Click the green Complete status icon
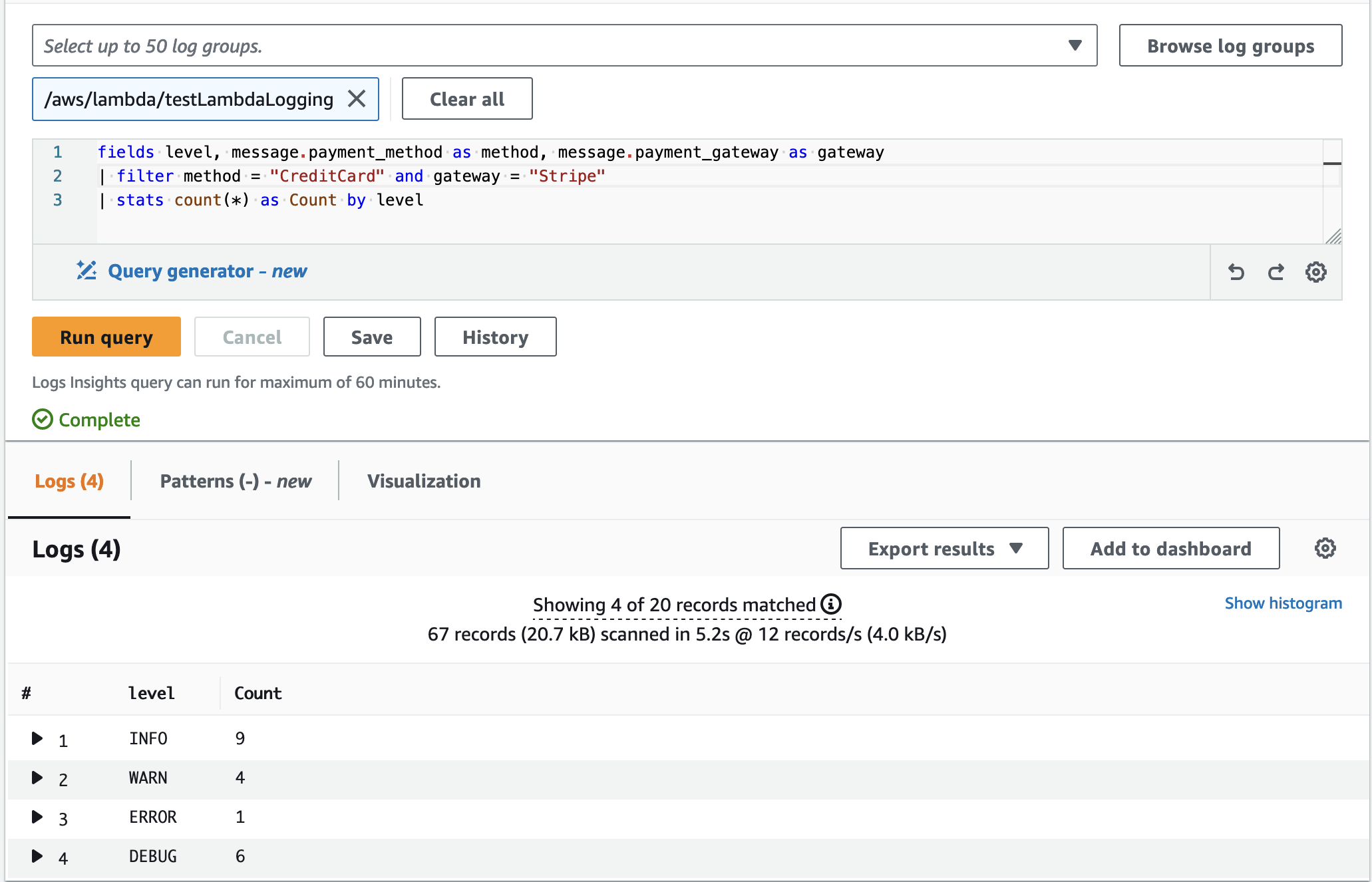The width and height of the screenshot is (1372, 882). 43,420
